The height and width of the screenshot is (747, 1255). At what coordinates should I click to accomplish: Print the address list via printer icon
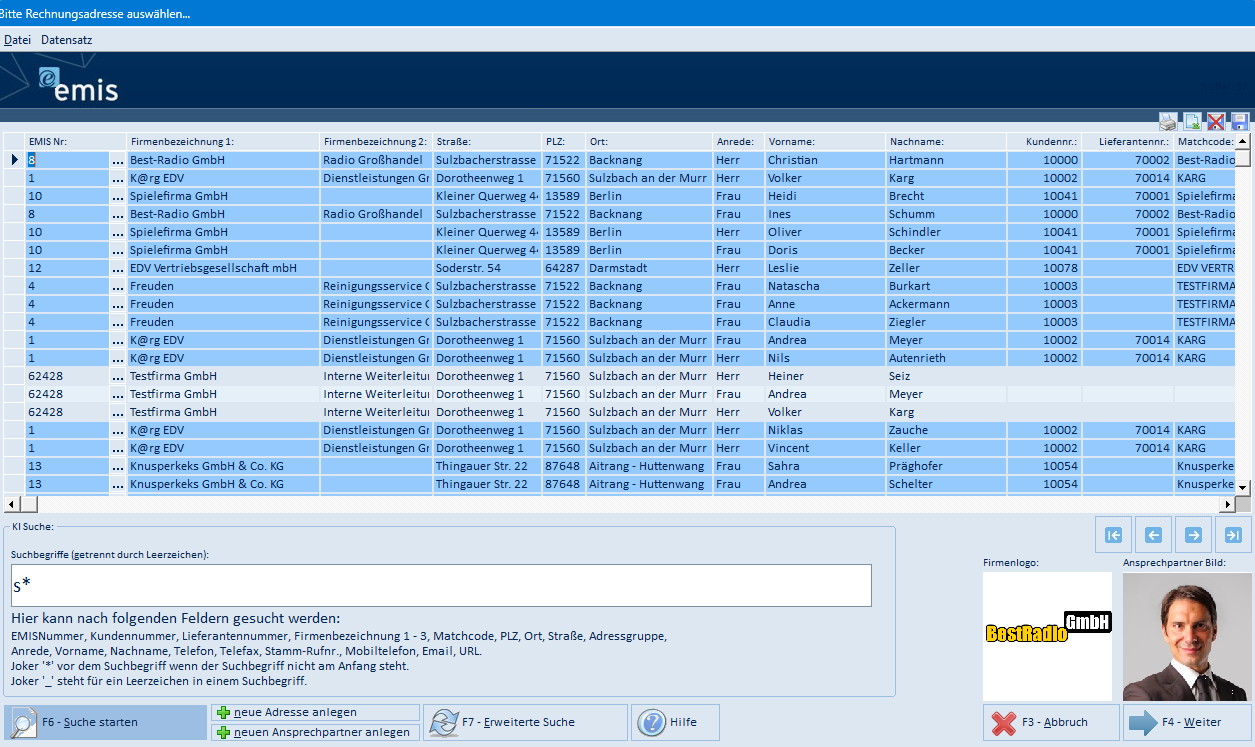pyautogui.click(x=1168, y=122)
